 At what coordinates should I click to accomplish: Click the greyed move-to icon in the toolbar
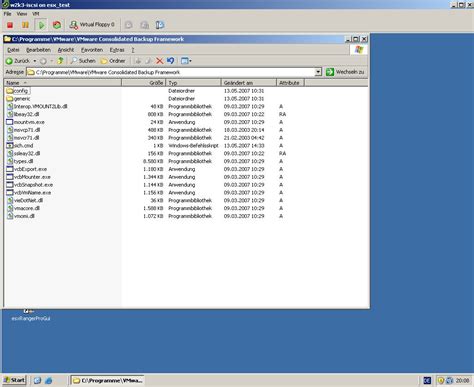point(138,61)
